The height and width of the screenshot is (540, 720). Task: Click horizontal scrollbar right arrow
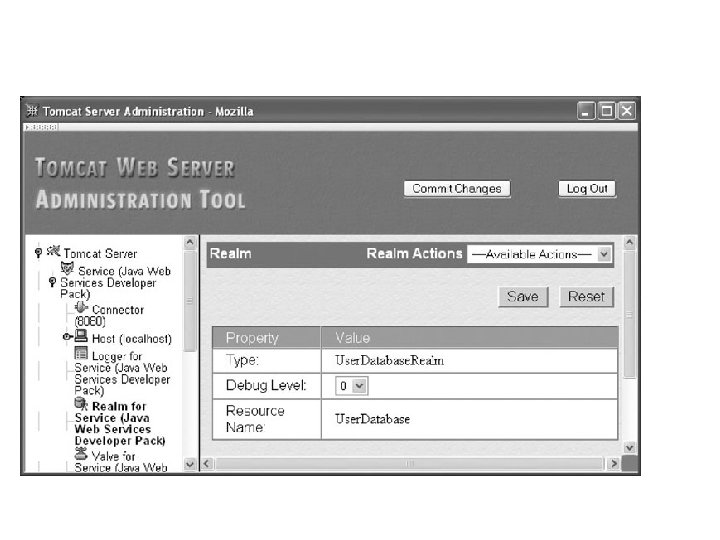(613, 464)
